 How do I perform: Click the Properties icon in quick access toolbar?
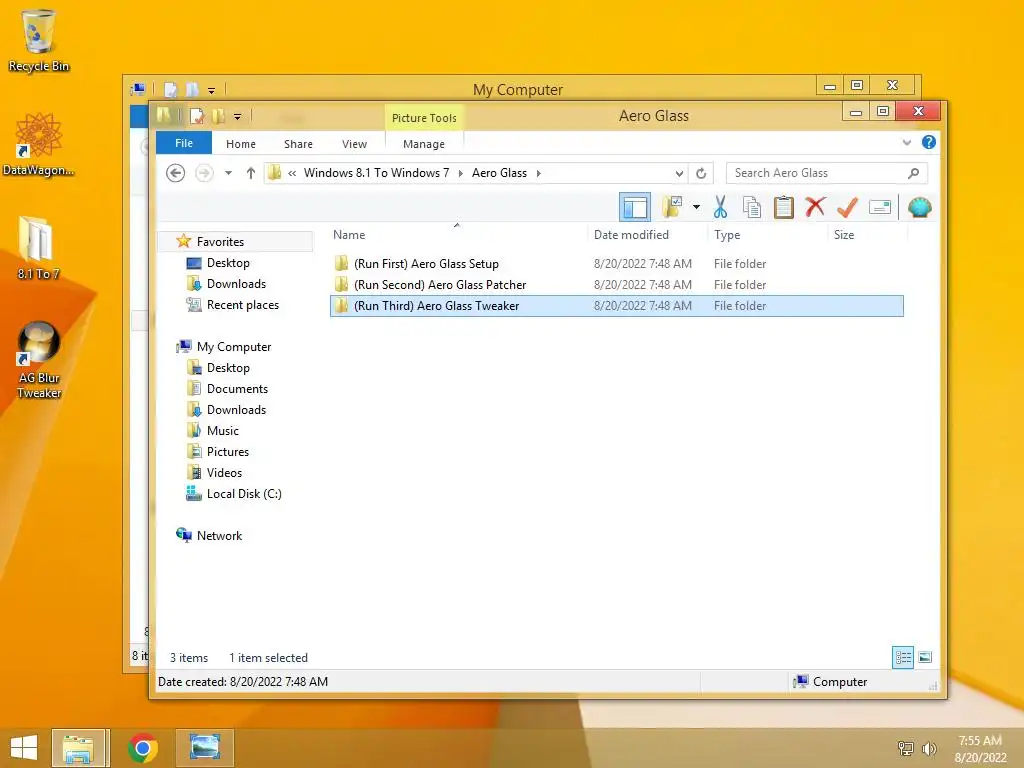(x=197, y=116)
